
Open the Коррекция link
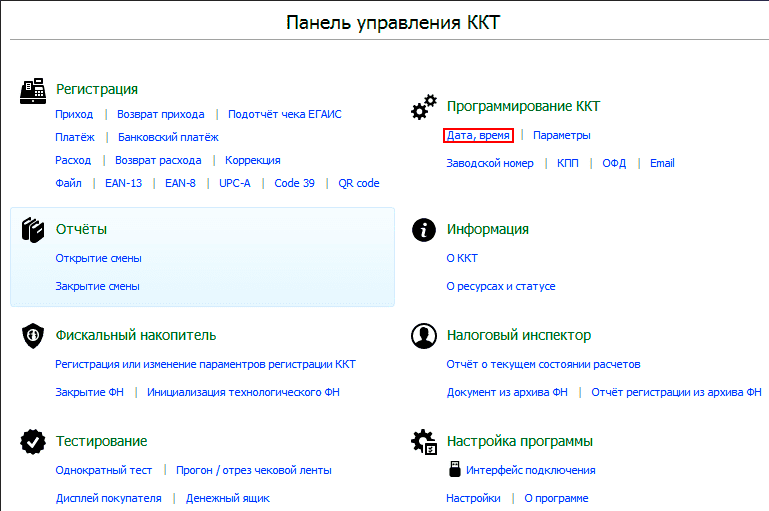coord(253,160)
